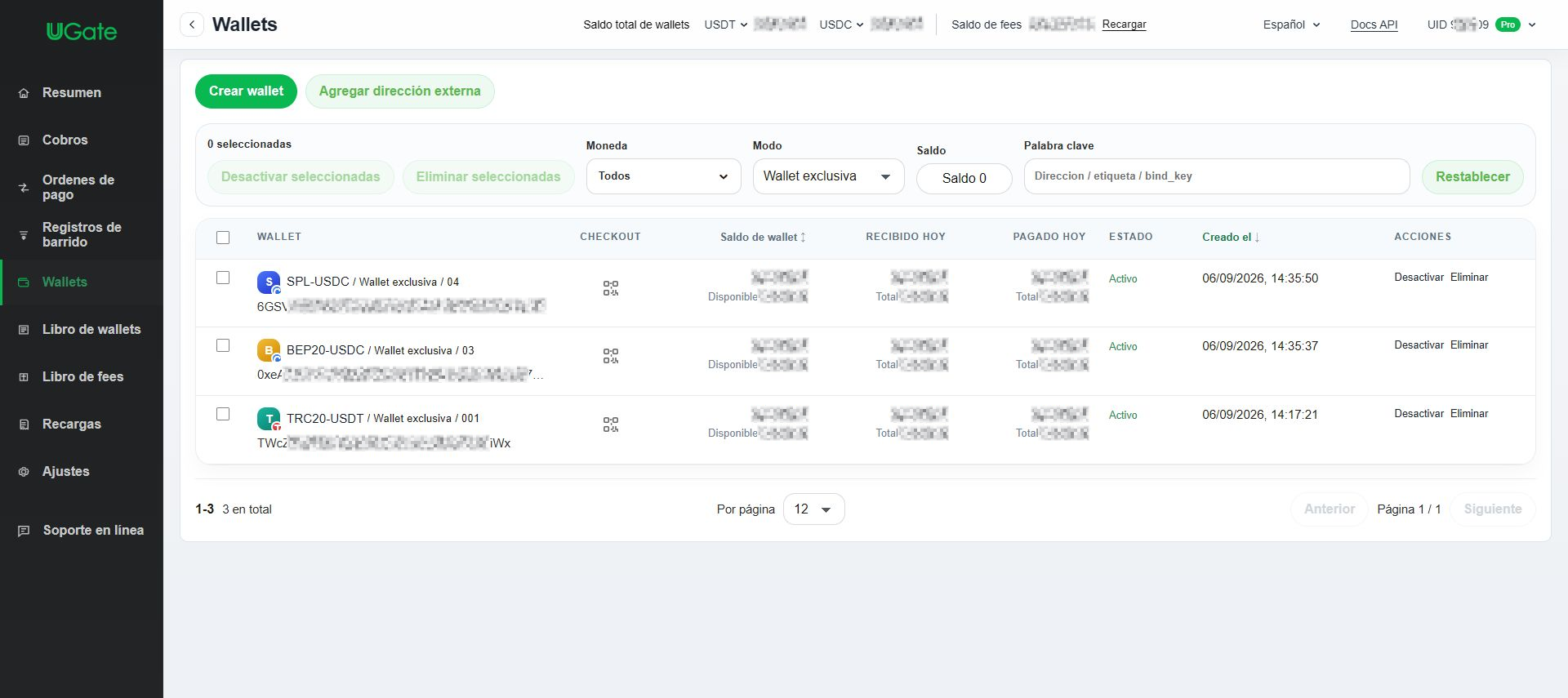Click the Recargar link
The height and width of the screenshot is (698, 1568).
point(1124,24)
